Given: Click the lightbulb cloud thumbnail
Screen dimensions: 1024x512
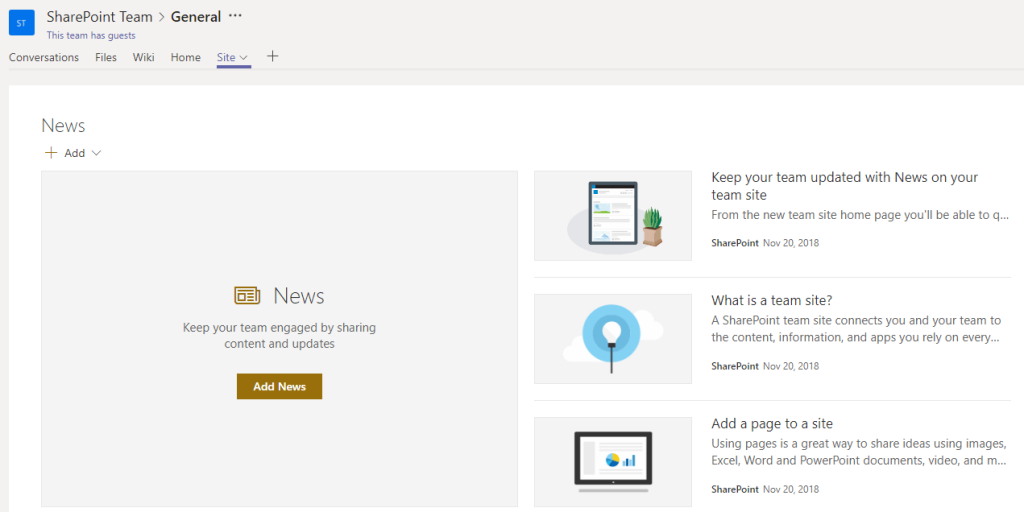Looking at the screenshot, I should pos(613,339).
